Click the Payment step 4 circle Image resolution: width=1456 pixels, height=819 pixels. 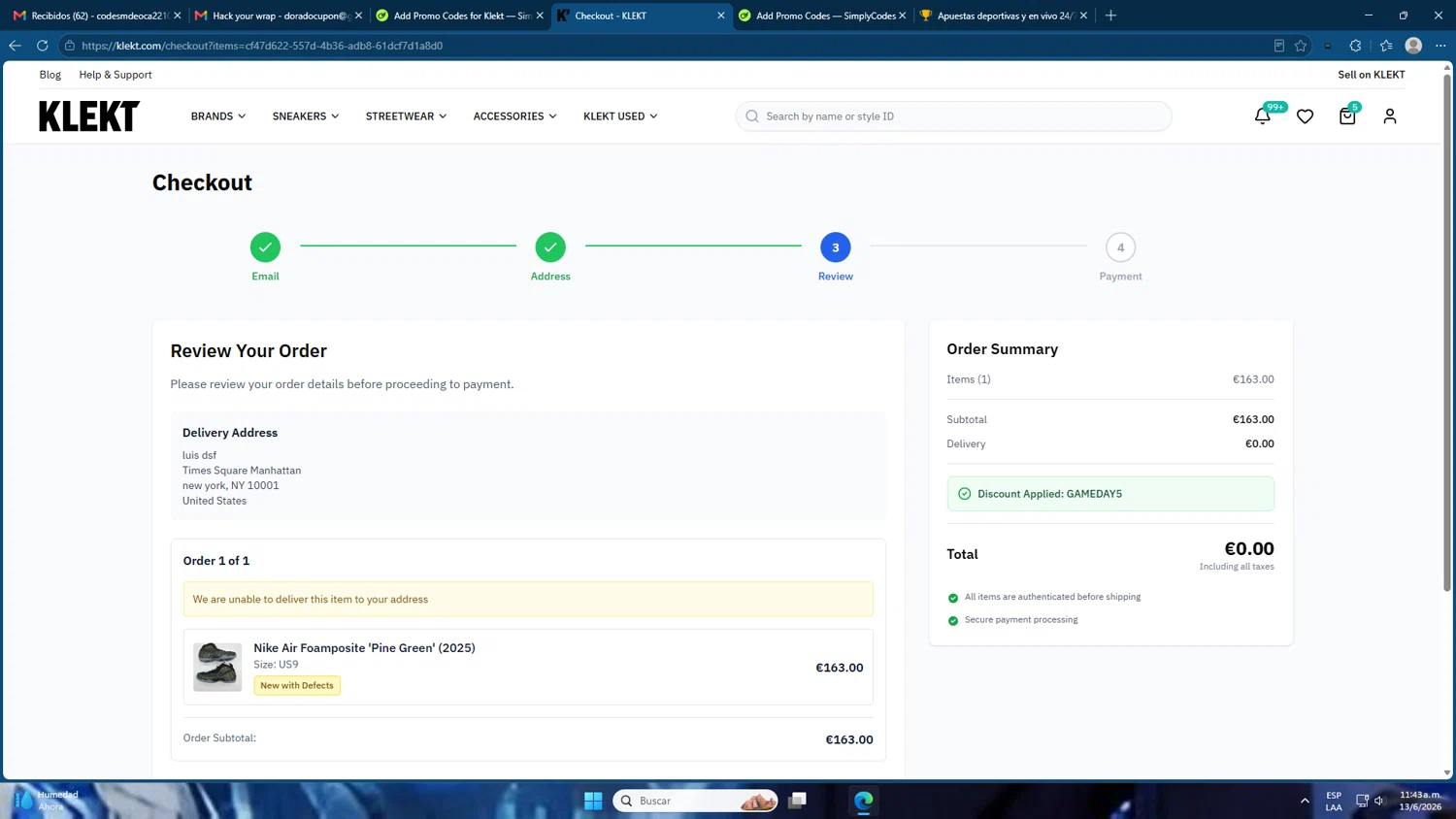pyautogui.click(x=1120, y=247)
